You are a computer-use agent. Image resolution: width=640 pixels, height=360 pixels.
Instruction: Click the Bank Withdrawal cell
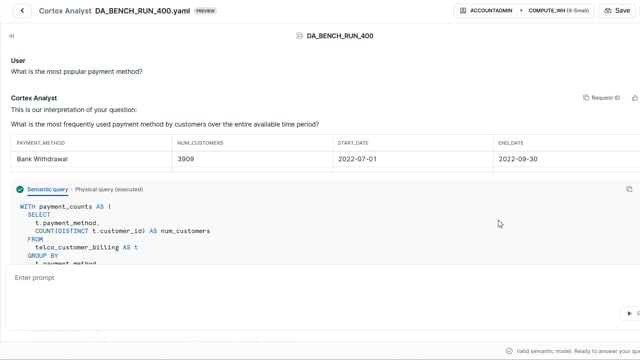[x=91, y=159]
